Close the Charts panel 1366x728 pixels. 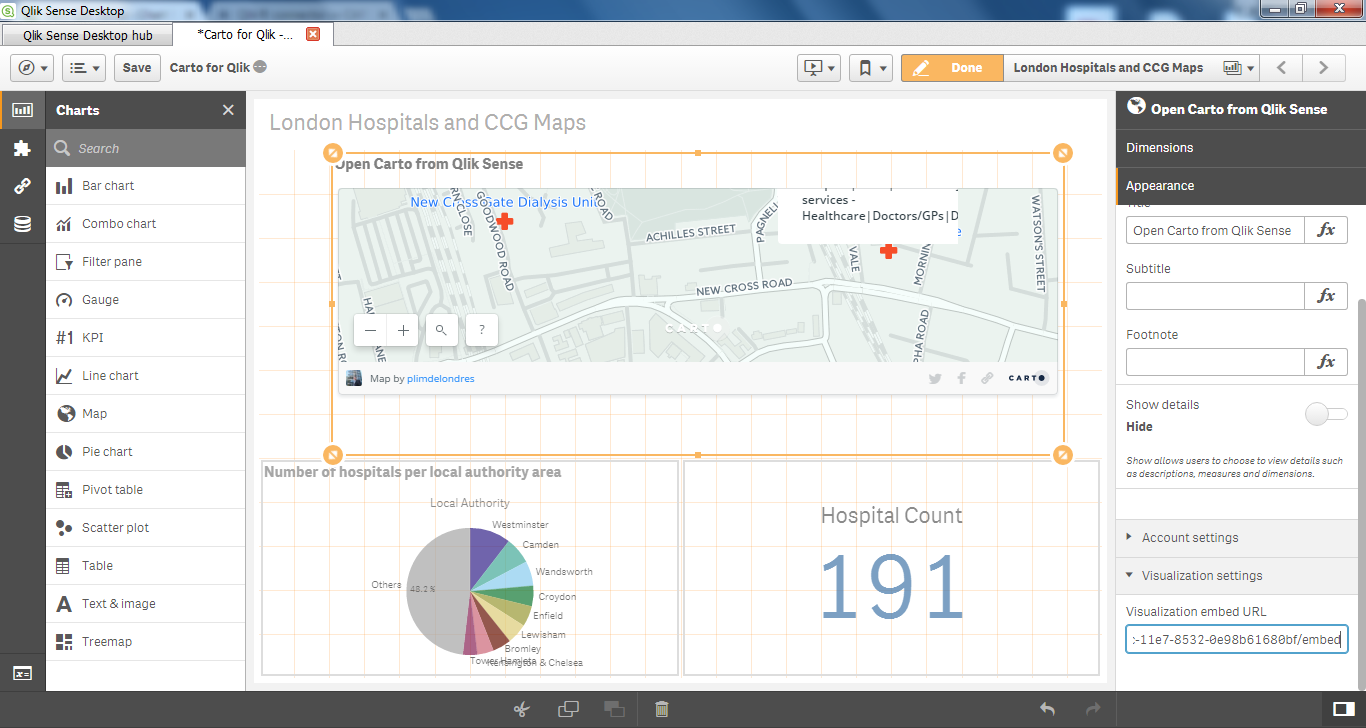click(228, 110)
